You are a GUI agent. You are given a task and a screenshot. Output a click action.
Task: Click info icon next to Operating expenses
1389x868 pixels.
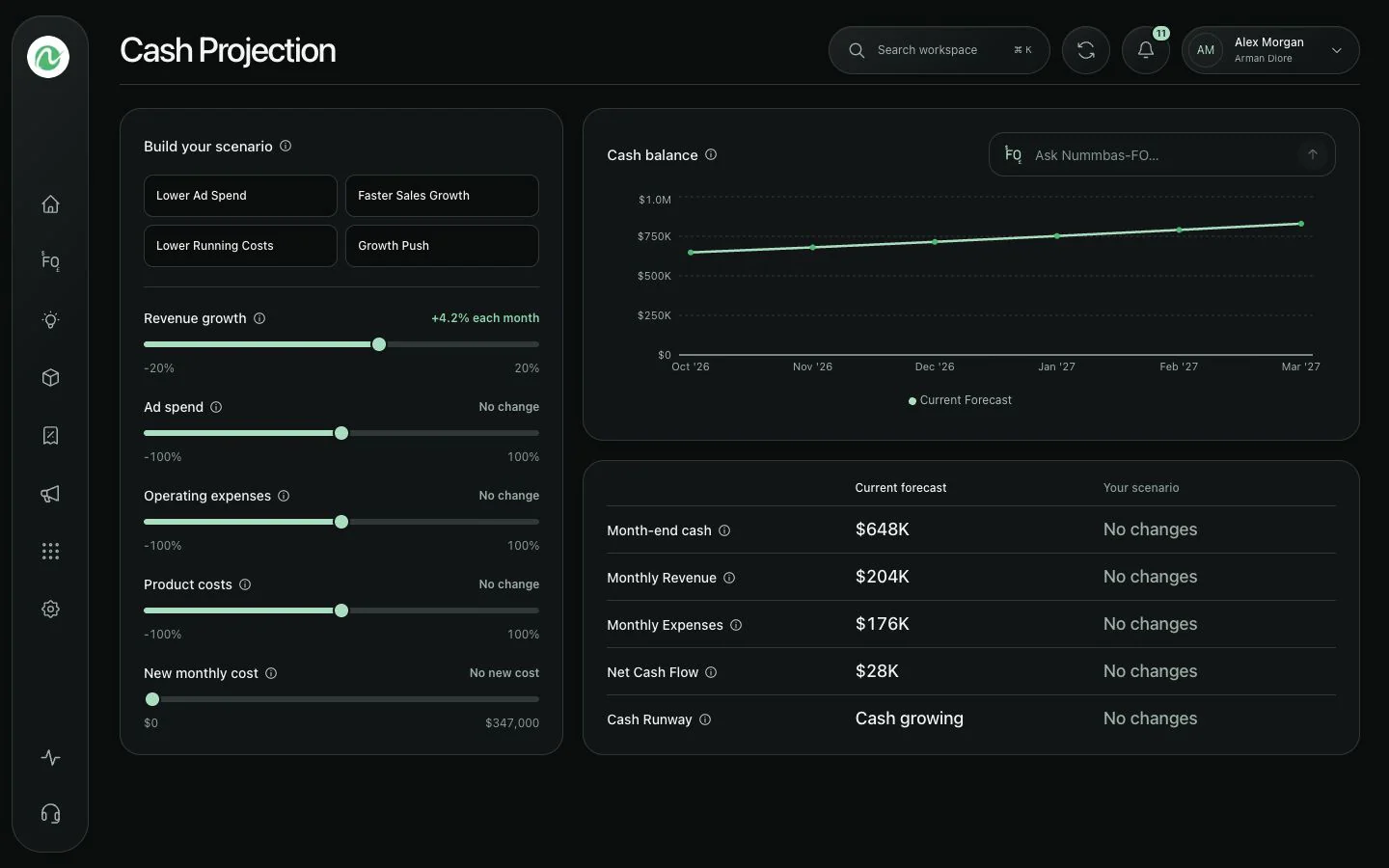pyautogui.click(x=284, y=496)
